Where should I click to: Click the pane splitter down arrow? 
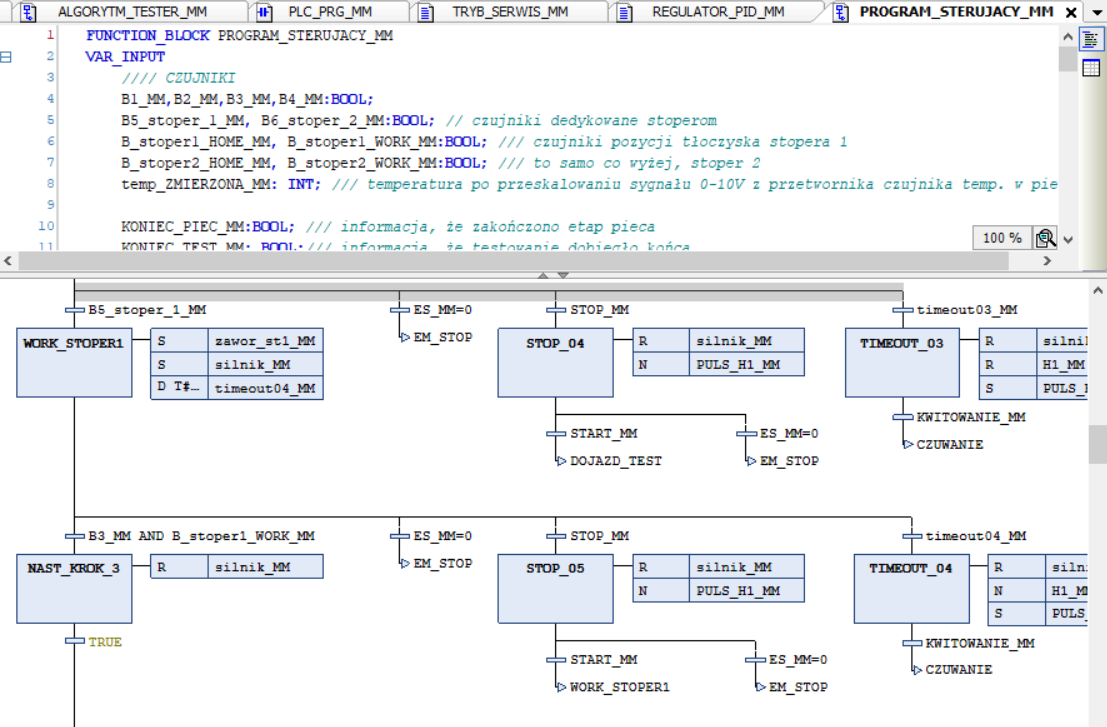pyautogui.click(x=563, y=275)
